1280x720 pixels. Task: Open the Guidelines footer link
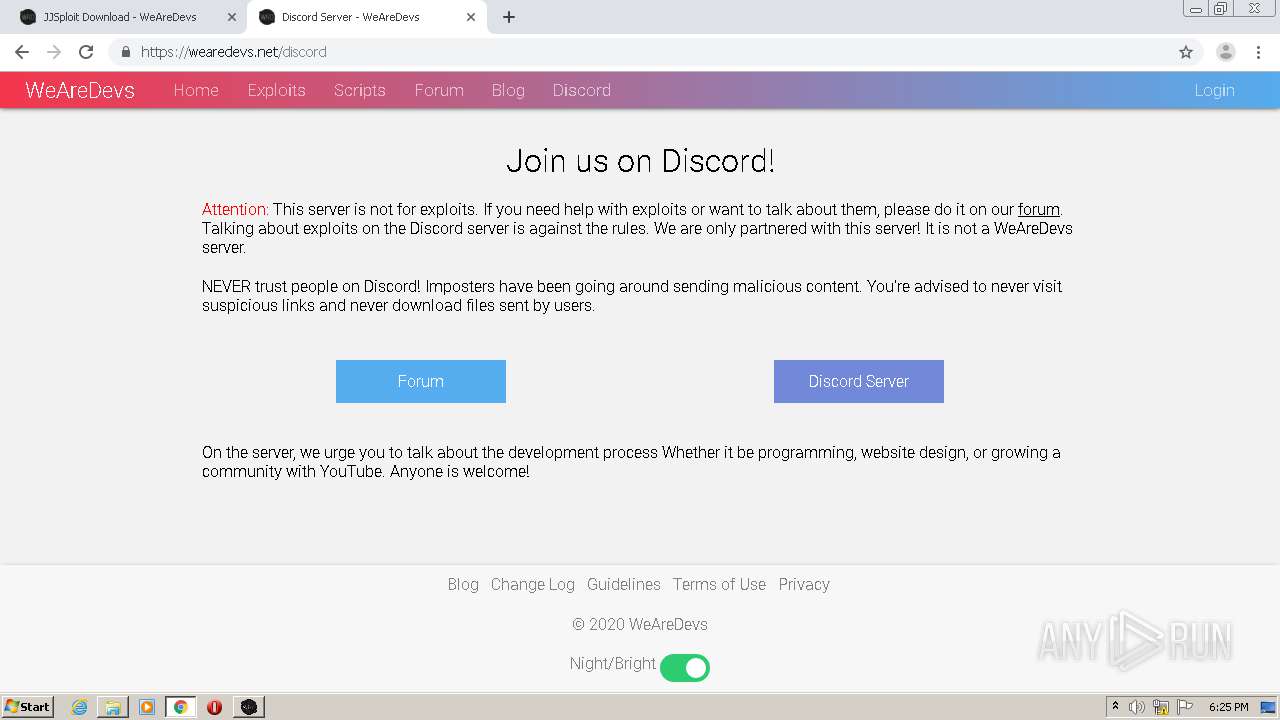[x=623, y=584]
